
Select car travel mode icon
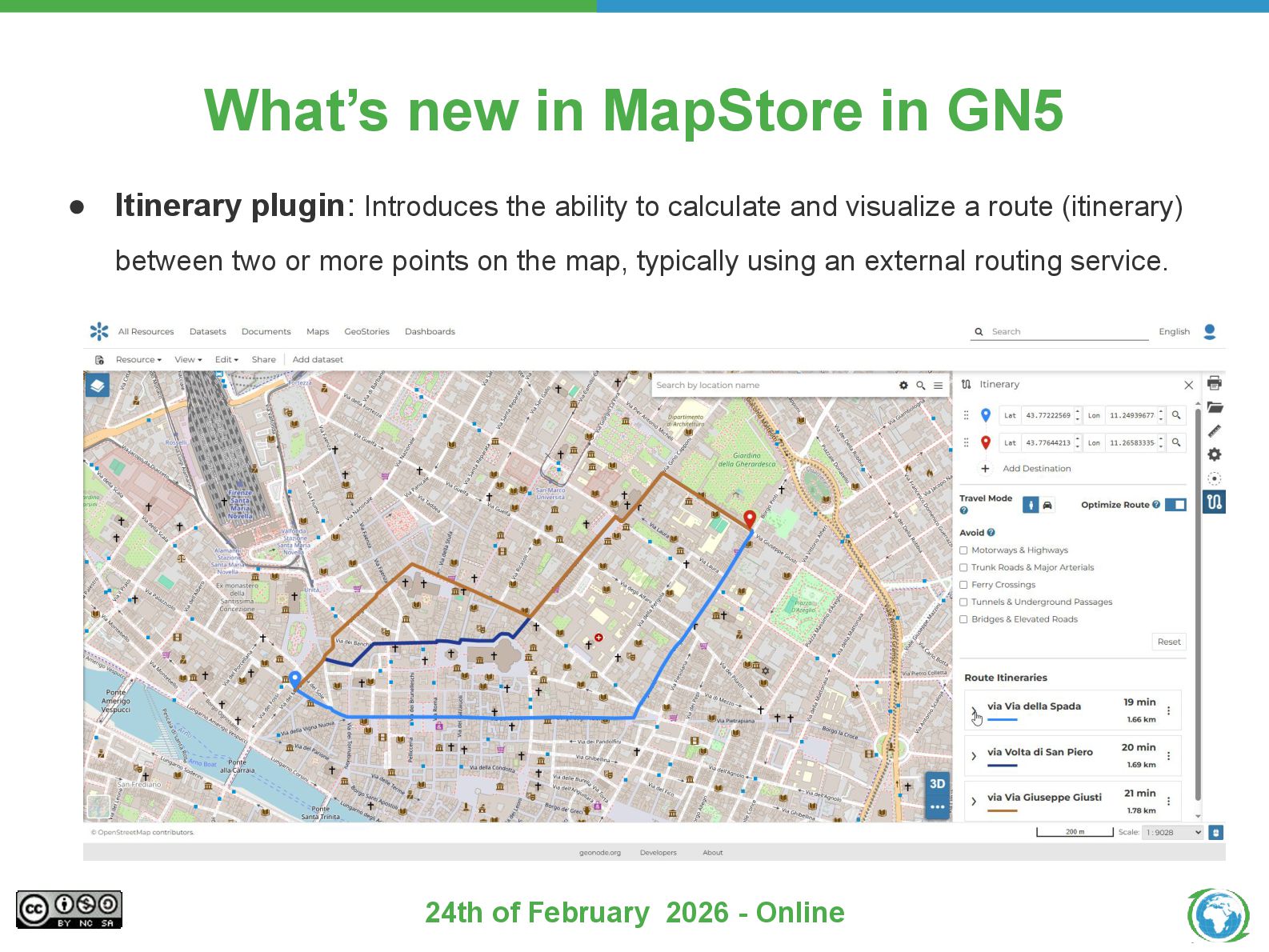pos(1047,505)
